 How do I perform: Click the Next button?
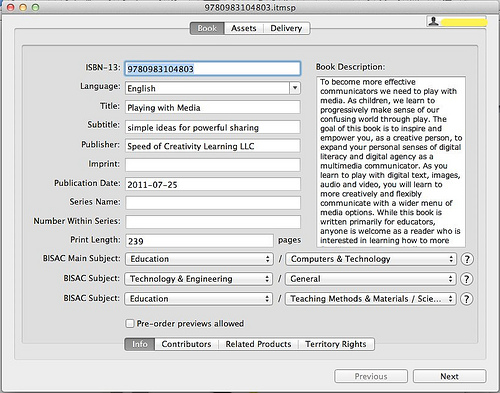point(449,376)
